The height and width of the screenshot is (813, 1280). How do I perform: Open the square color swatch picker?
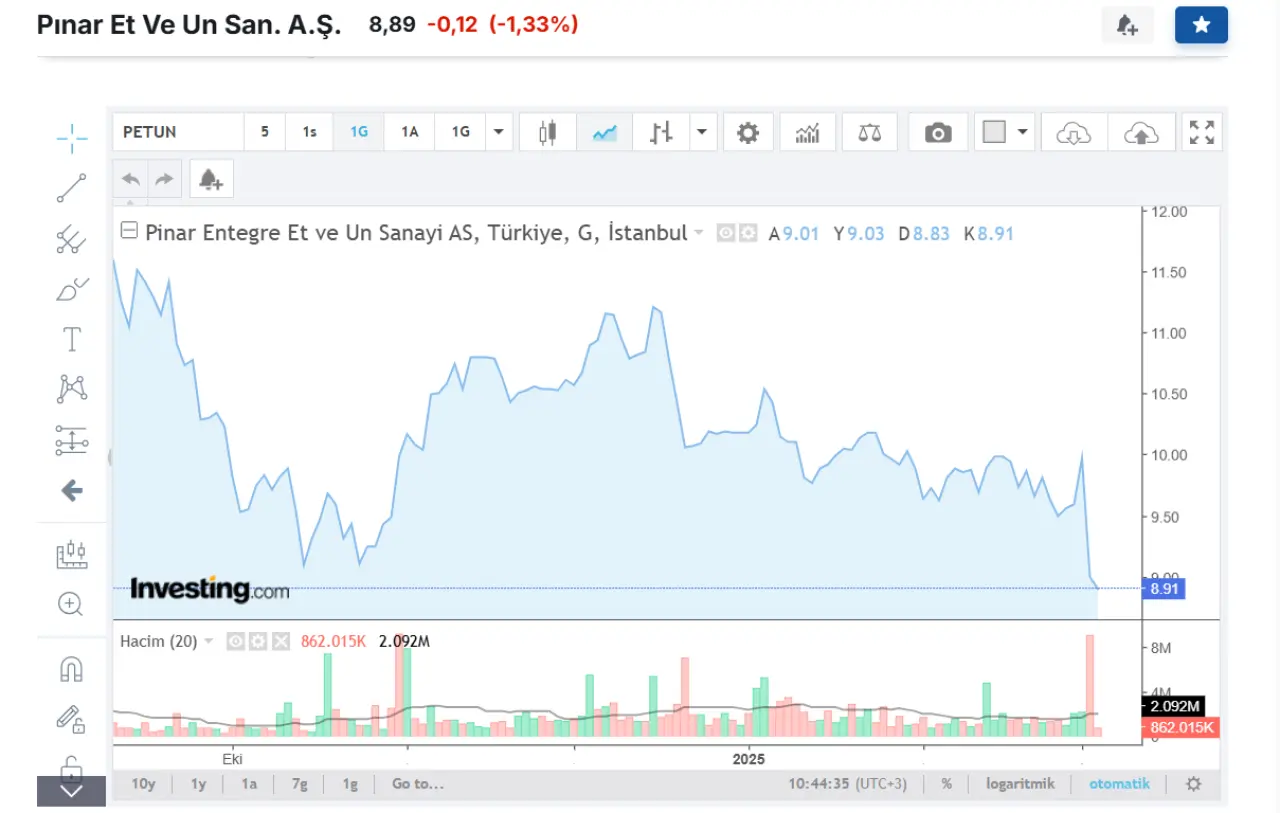tap(993, 132)
